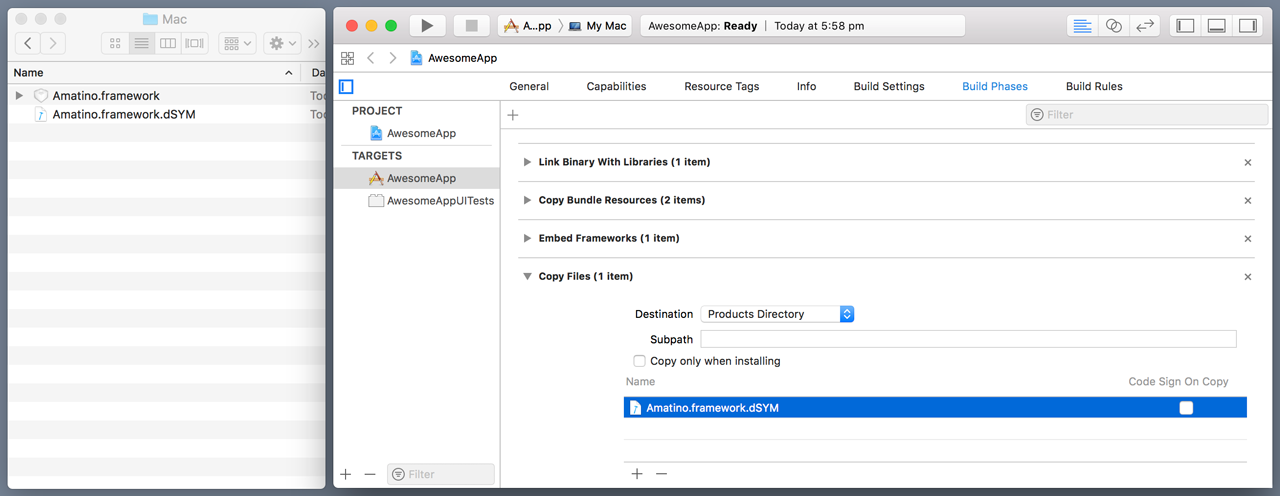Enable Copy only when installing
The image size is (1280, 496).
[639, 361]
